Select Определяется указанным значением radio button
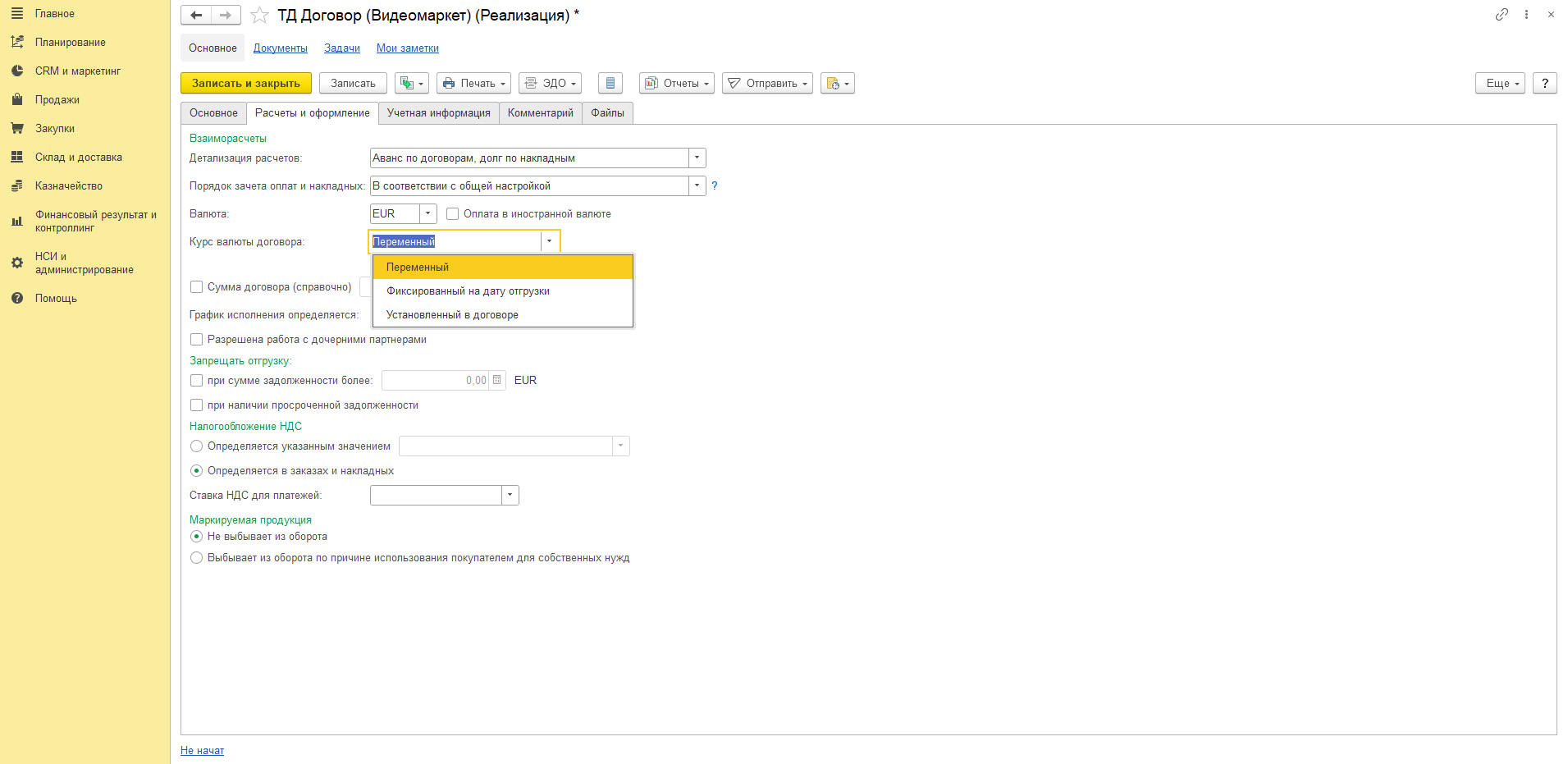Image resolution: width=1568 pixels, height=764 pixels. pos(197,446)
